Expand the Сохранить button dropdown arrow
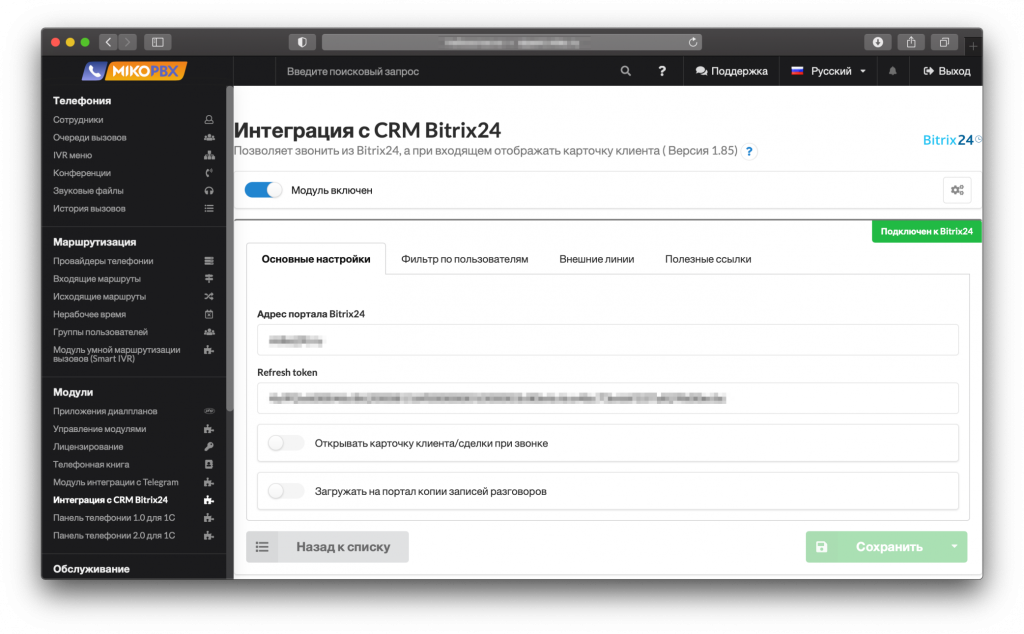The image size is (1024, 634). pyautogui.click(x=954, y=547)
